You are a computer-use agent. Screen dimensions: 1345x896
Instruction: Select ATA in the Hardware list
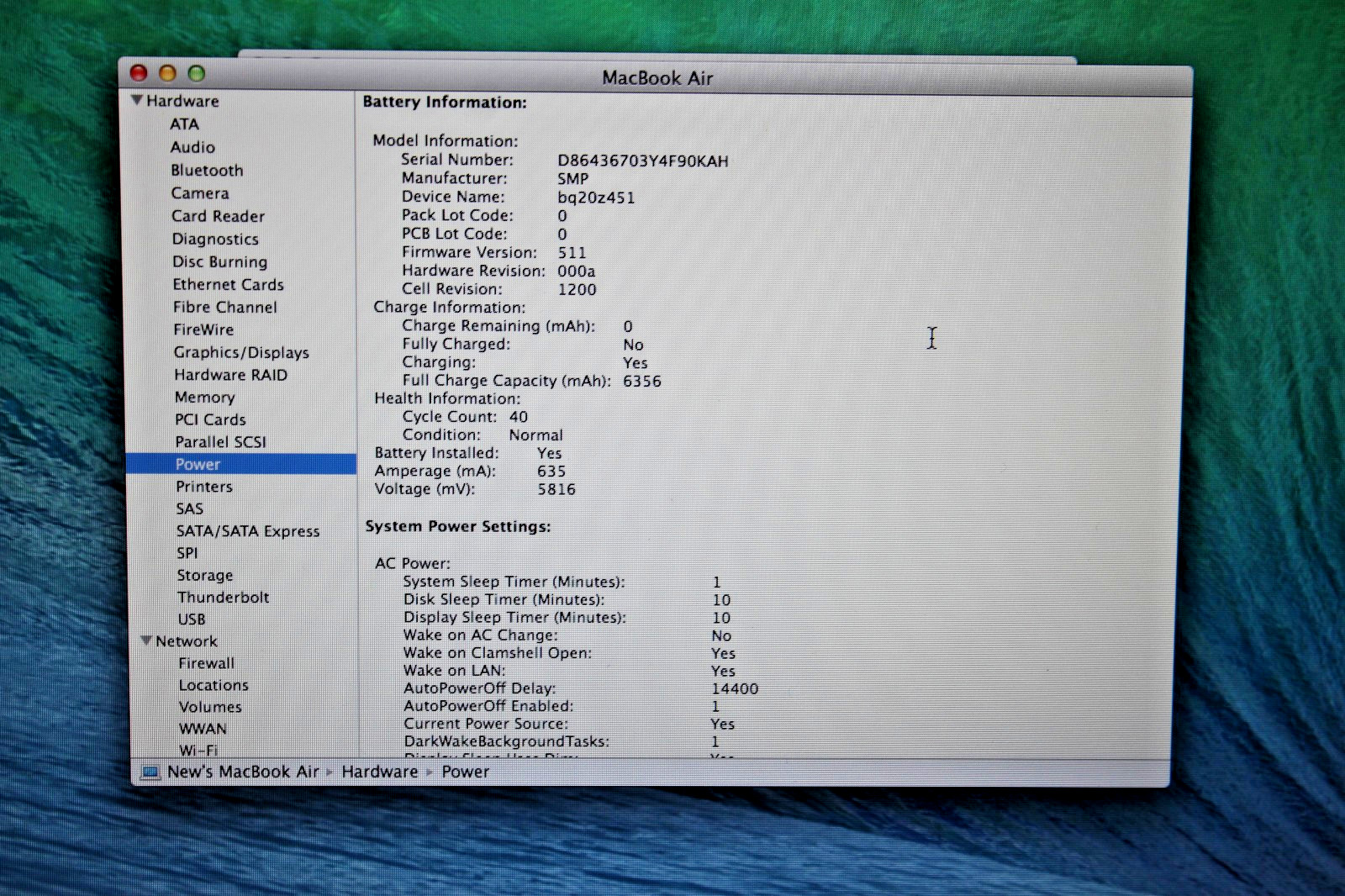184,124
